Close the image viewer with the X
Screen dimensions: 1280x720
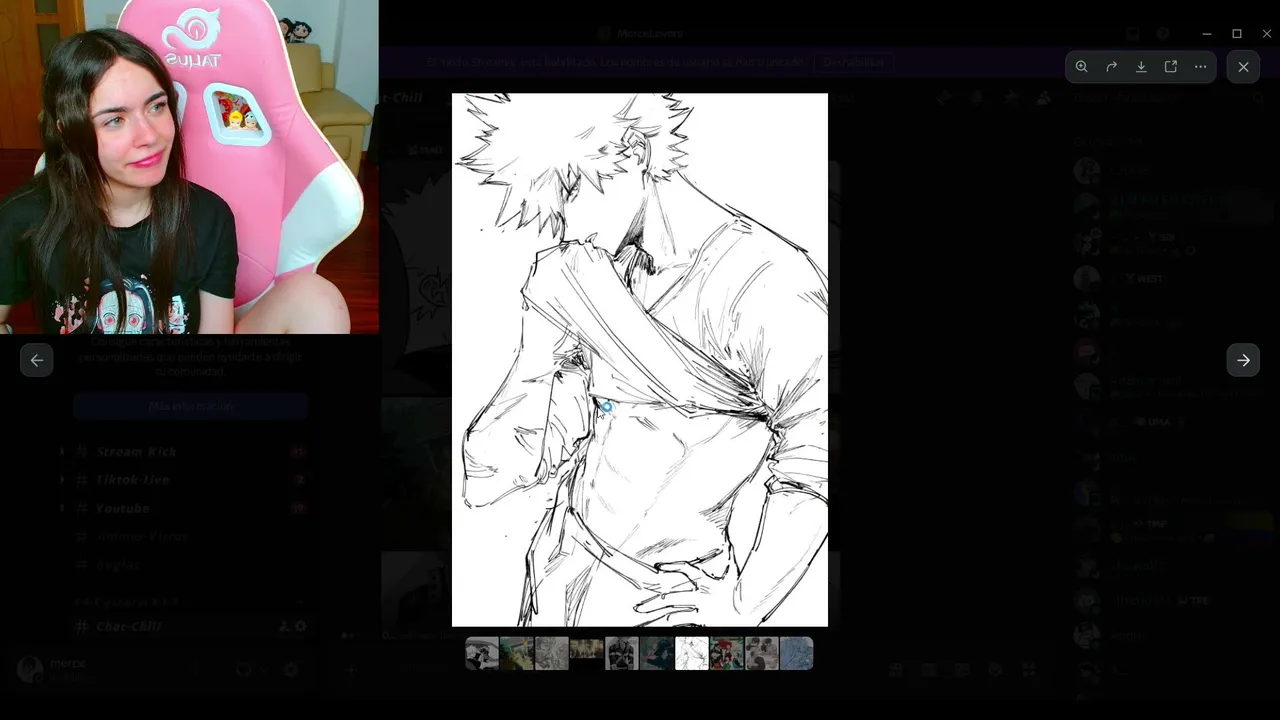(1243, 67)
